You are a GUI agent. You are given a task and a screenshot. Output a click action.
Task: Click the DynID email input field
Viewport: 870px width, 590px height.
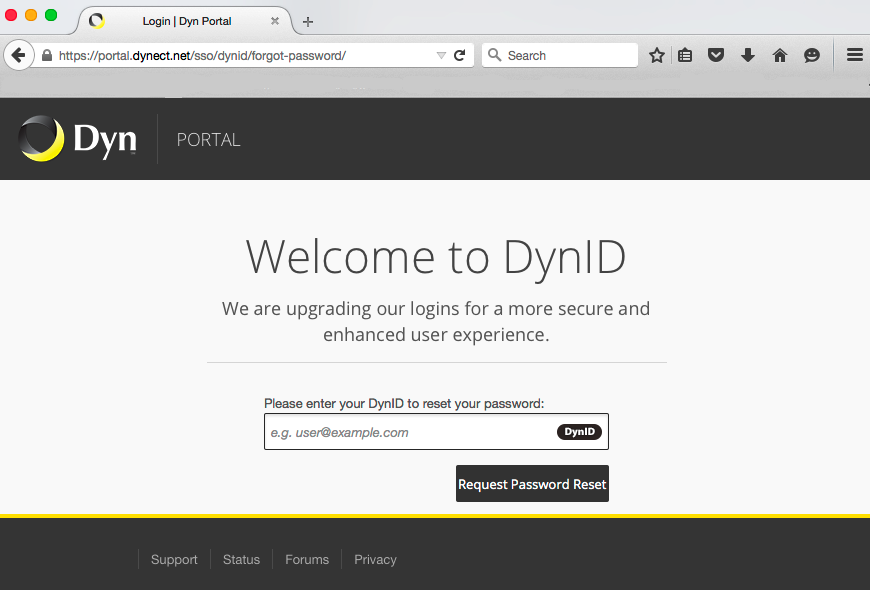pos(436,432)
